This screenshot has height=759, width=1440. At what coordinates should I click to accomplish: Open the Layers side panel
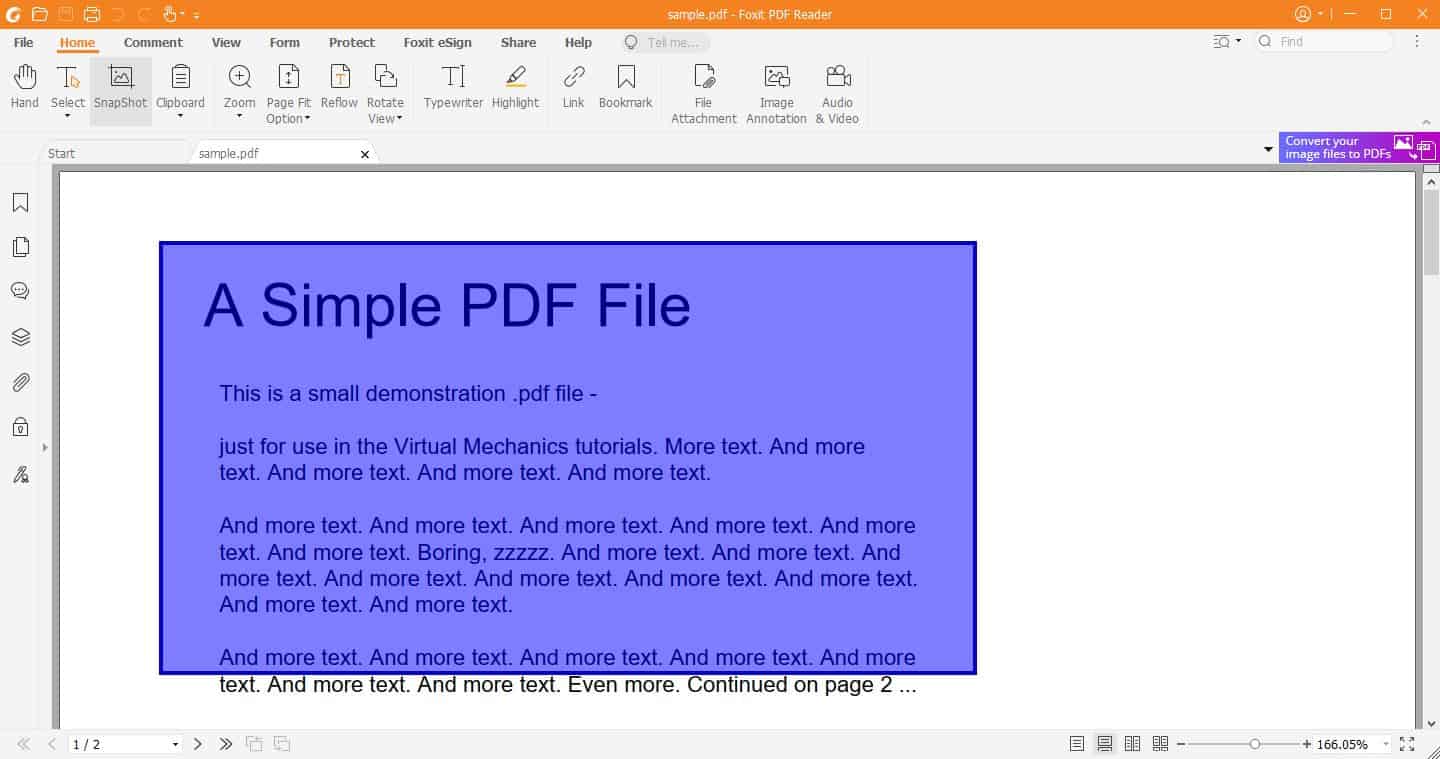coord(20,337)
